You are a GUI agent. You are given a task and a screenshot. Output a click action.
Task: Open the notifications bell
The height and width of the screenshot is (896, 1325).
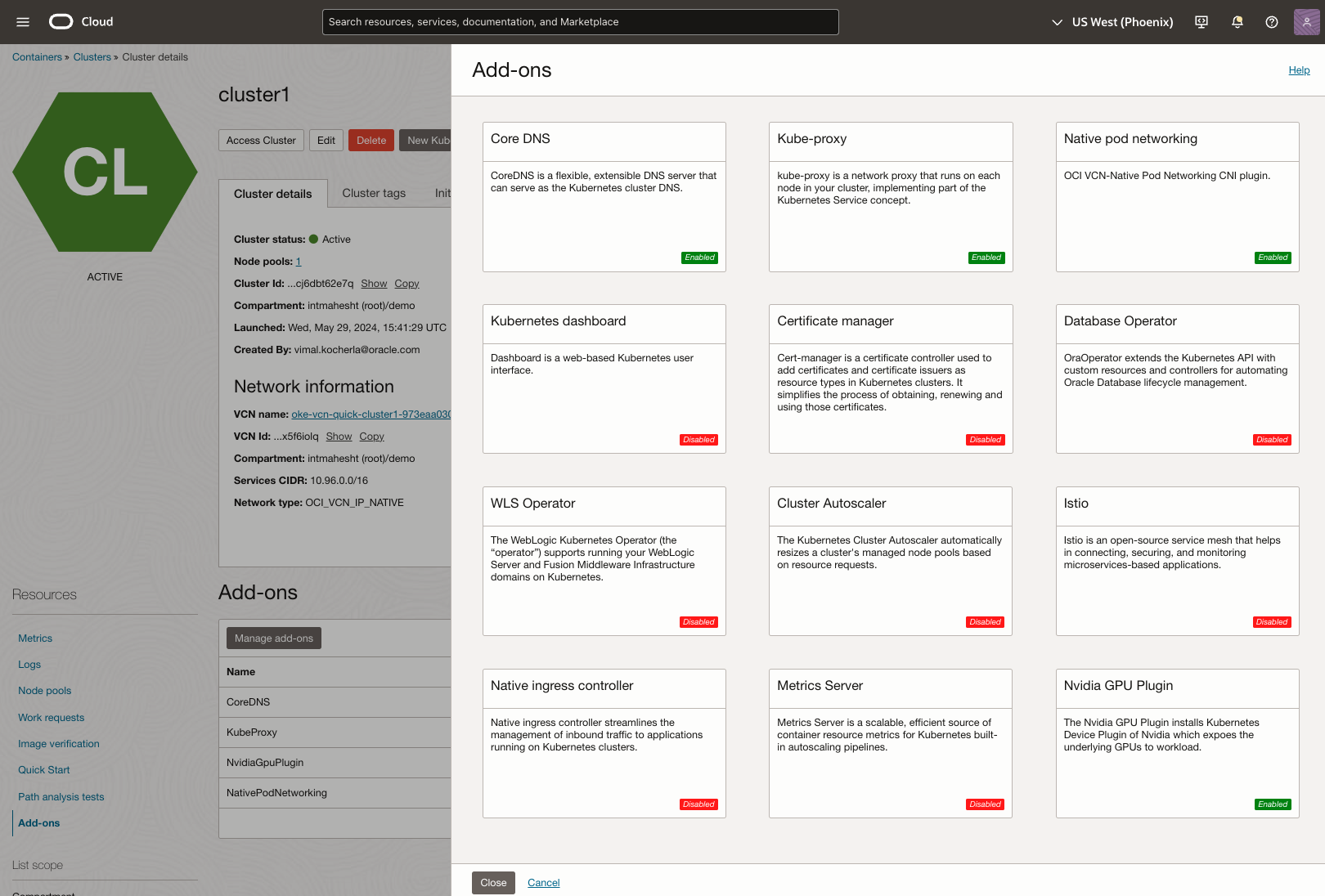pos(1237,22)
